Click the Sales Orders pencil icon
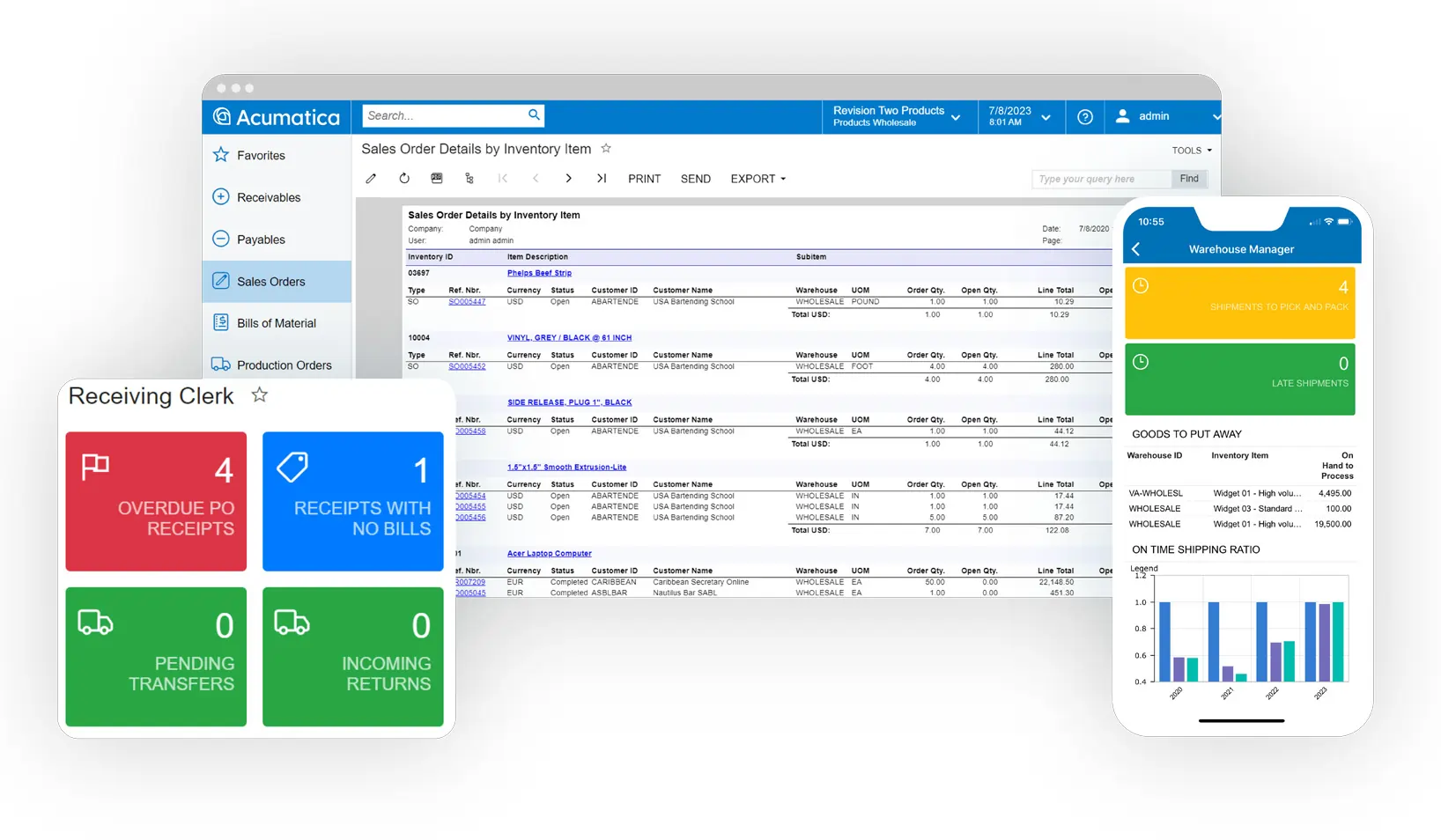Image resolution: width=1441 pixels, height=840 pixels. pos(221,281)
